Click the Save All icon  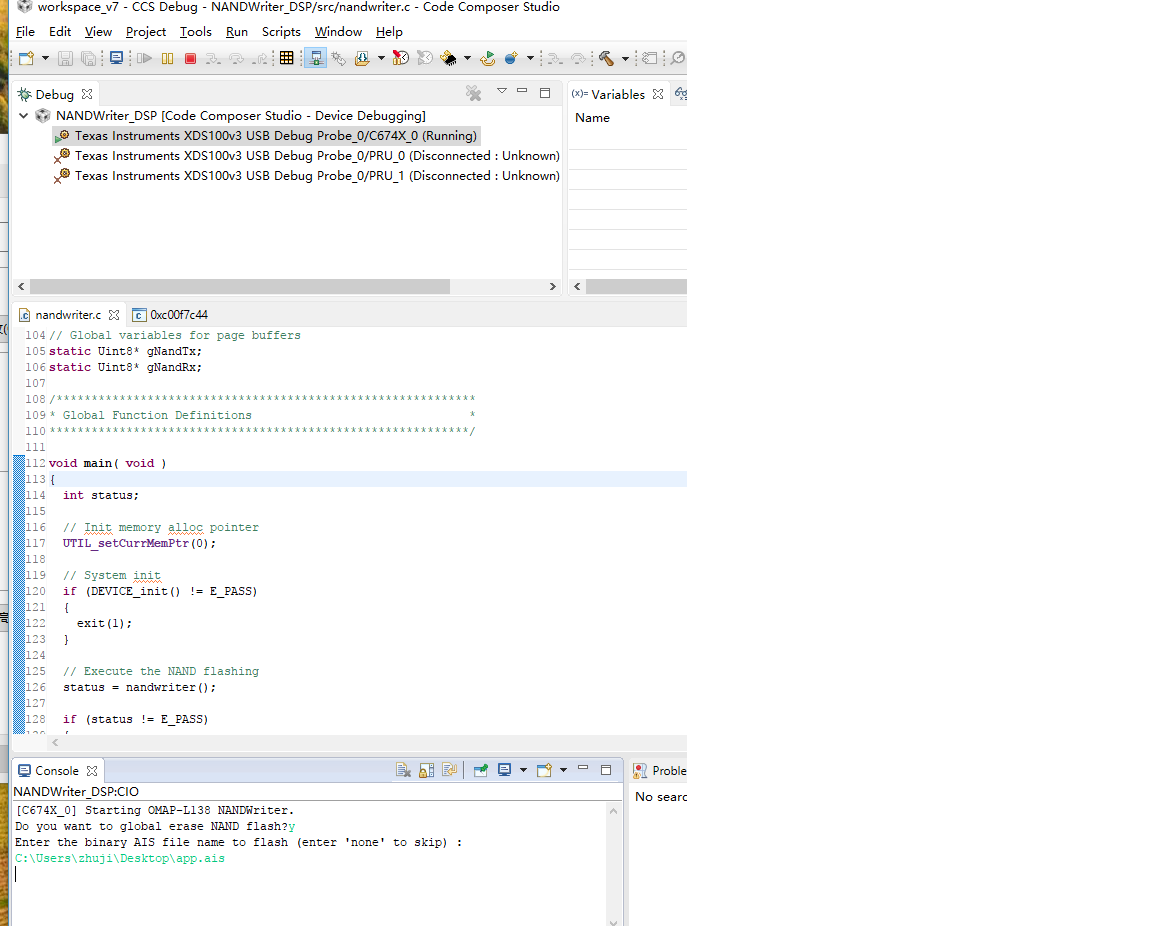(88, 58)
